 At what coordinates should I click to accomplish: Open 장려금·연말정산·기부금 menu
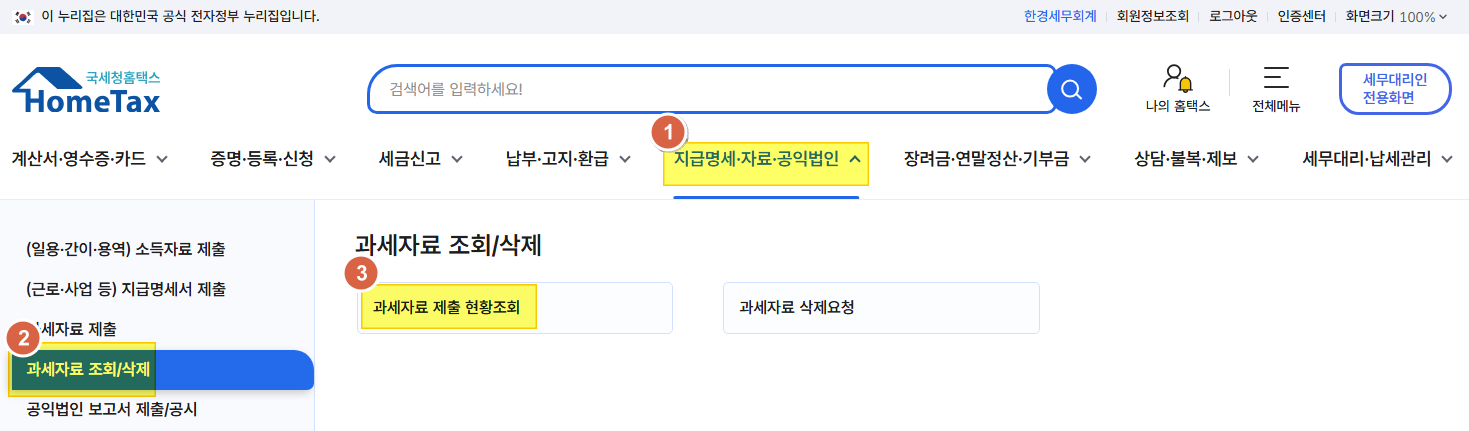coord(996,158)
